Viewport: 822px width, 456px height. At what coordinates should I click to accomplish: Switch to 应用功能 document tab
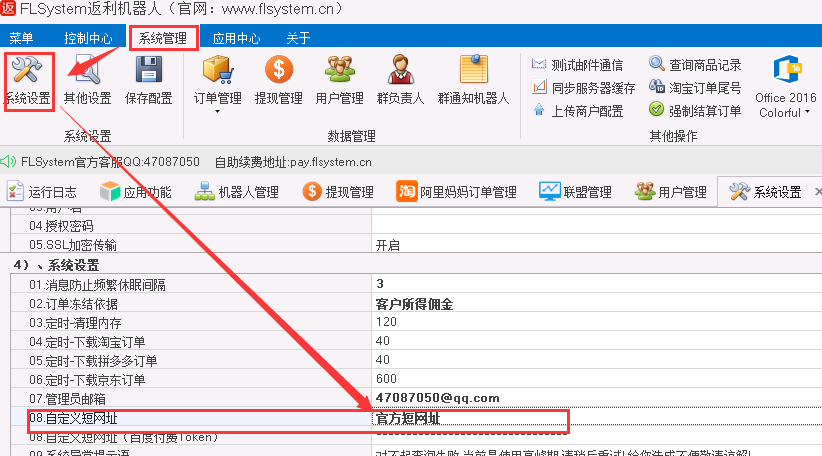(136, 192)
